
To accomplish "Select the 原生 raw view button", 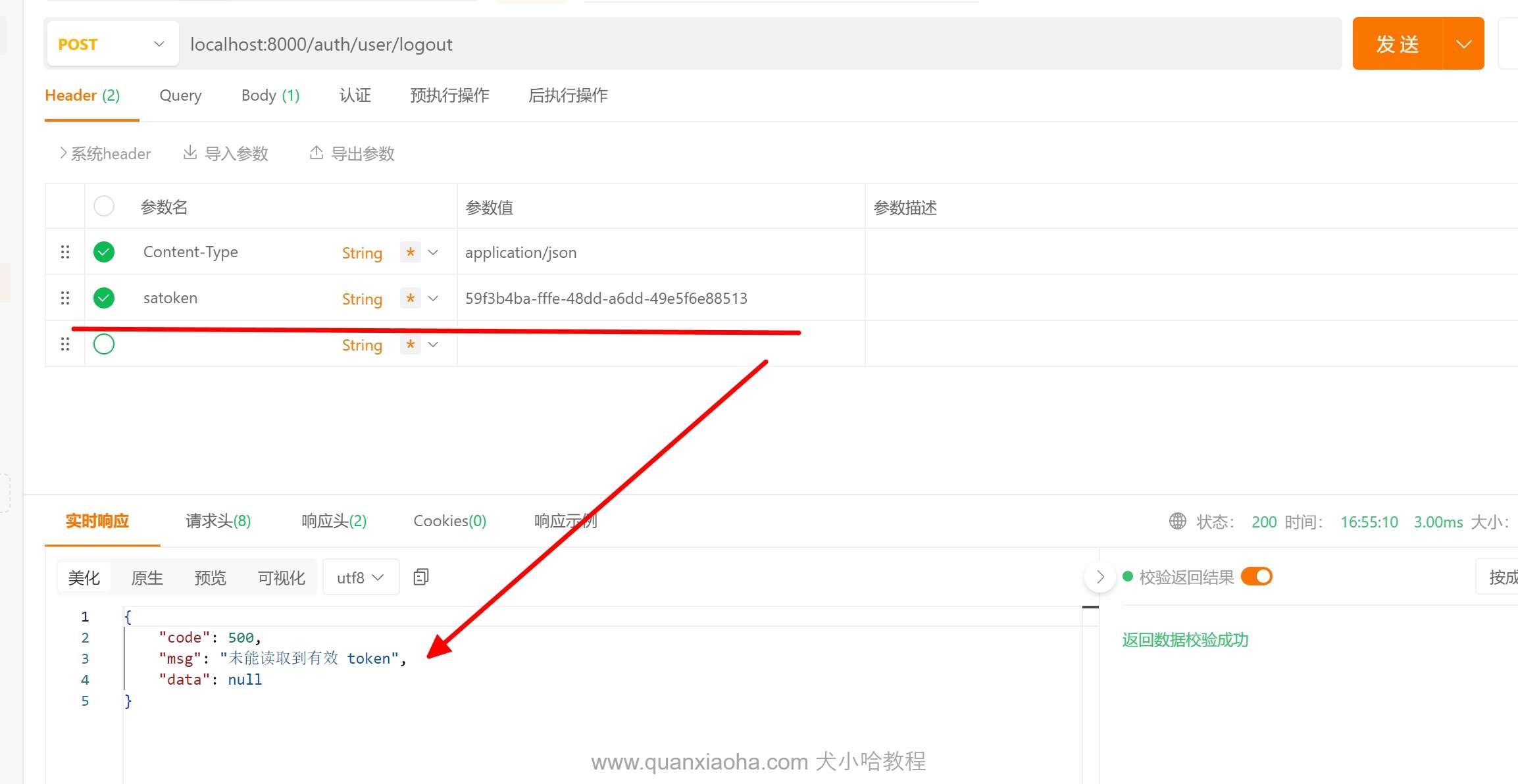I will point(147,577).
